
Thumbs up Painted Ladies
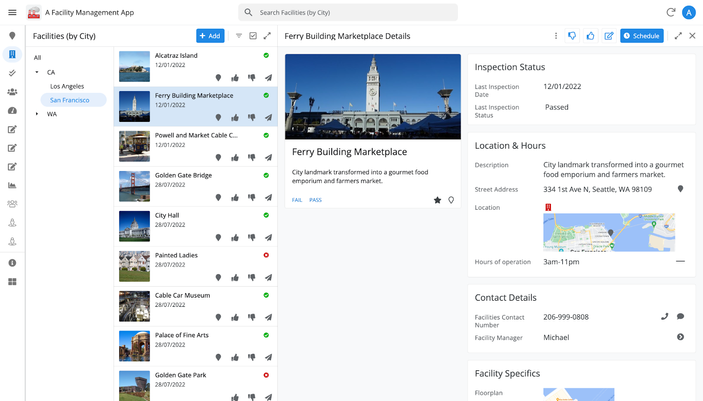coord(235,278)
